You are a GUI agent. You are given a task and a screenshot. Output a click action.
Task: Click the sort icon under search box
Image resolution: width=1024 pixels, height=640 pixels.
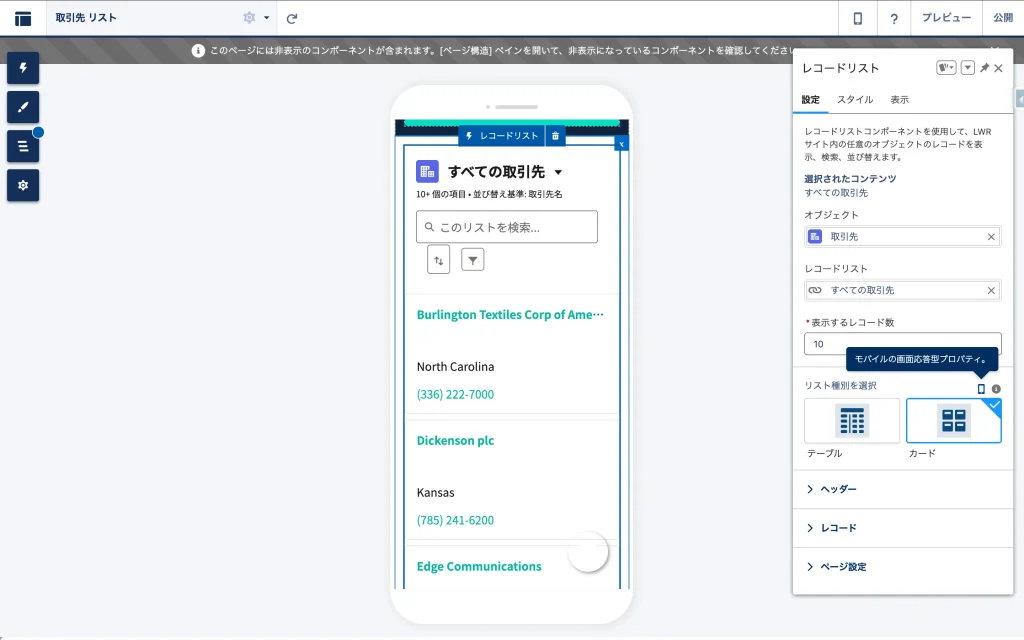click(x=438, y=259)
